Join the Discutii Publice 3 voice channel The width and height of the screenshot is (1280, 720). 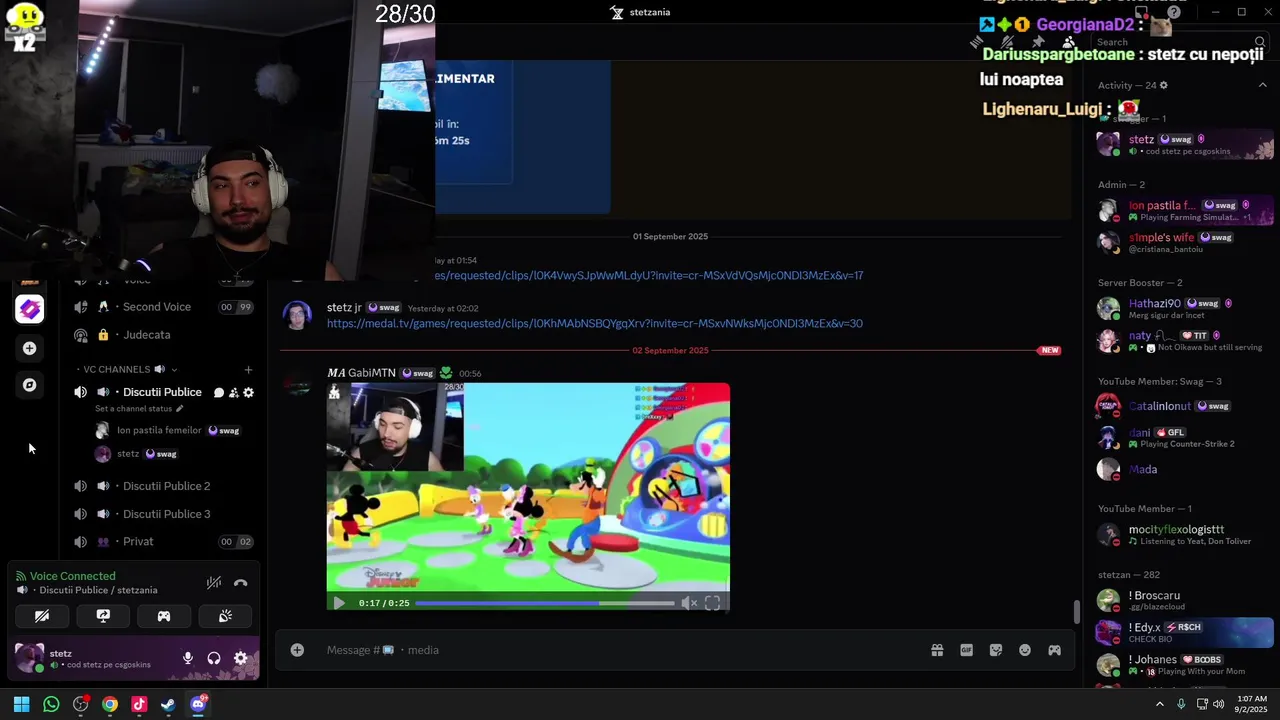click(x=166, y=514)
